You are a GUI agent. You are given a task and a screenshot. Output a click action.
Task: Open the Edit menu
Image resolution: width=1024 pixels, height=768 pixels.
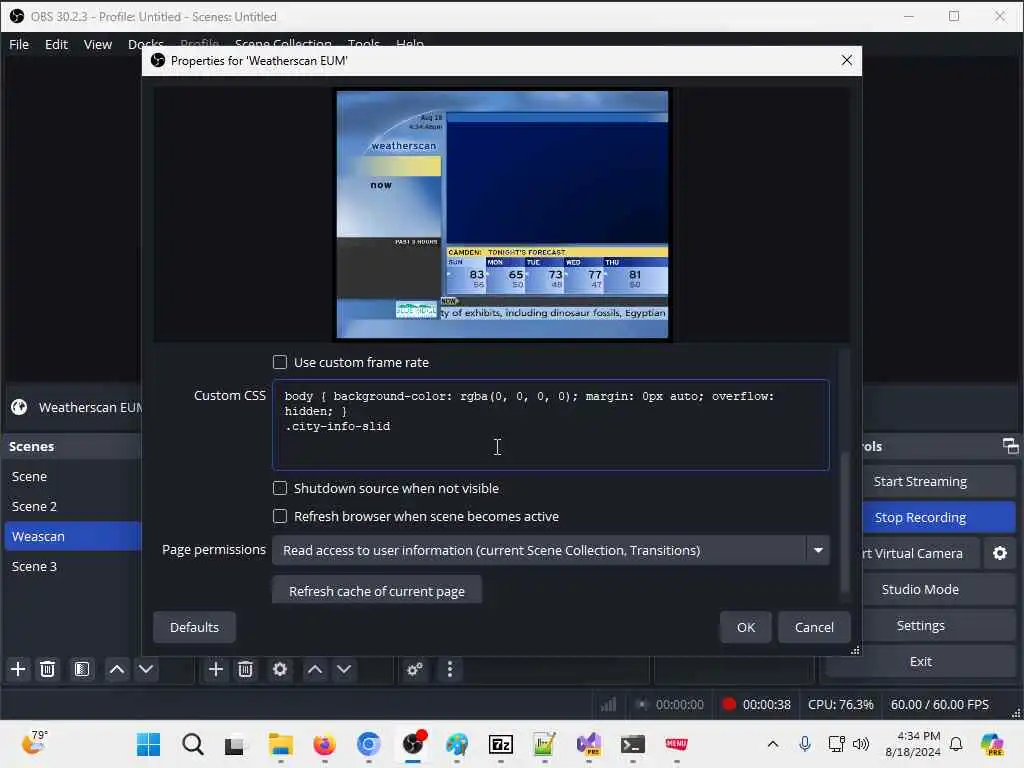click(x=56, y=44)
